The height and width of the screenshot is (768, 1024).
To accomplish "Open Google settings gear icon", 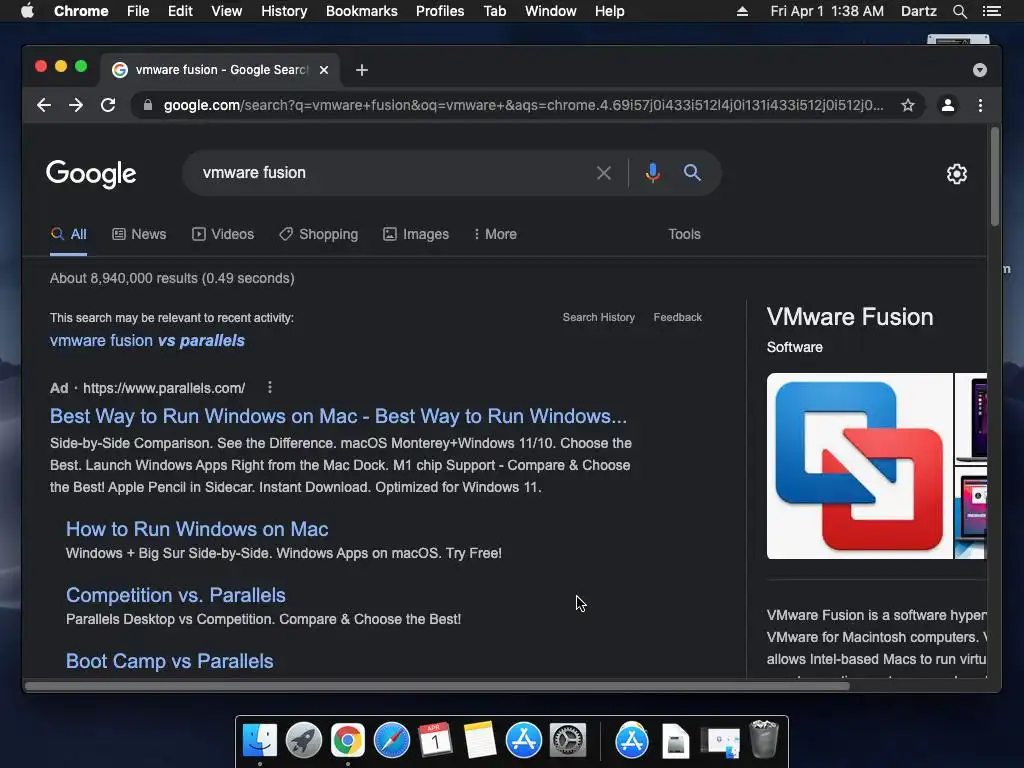I will tap(957, 174).
